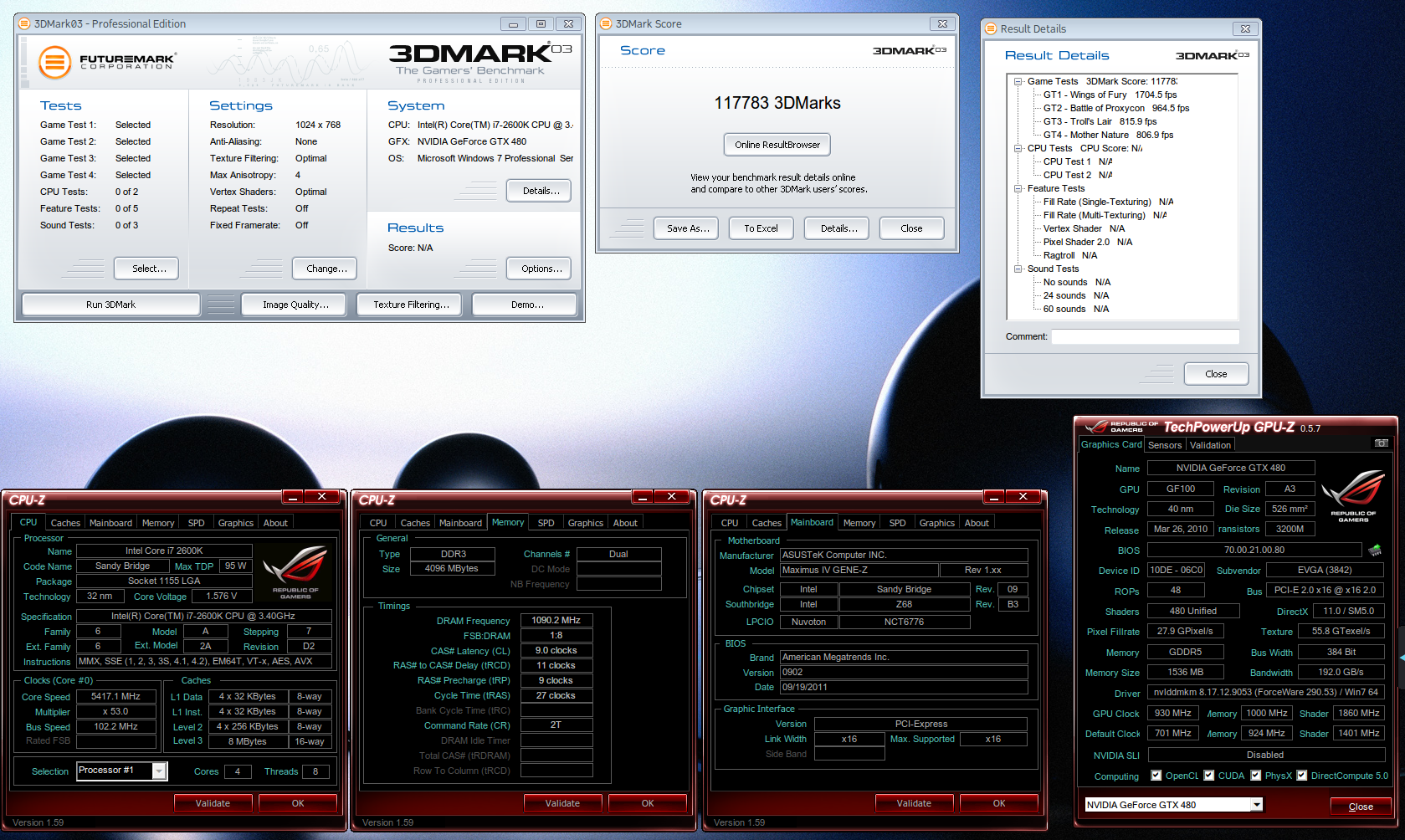This screenshot has width=1405, height=840.
Task: Click Texture Filtering... button
Action: click(411, 305)
